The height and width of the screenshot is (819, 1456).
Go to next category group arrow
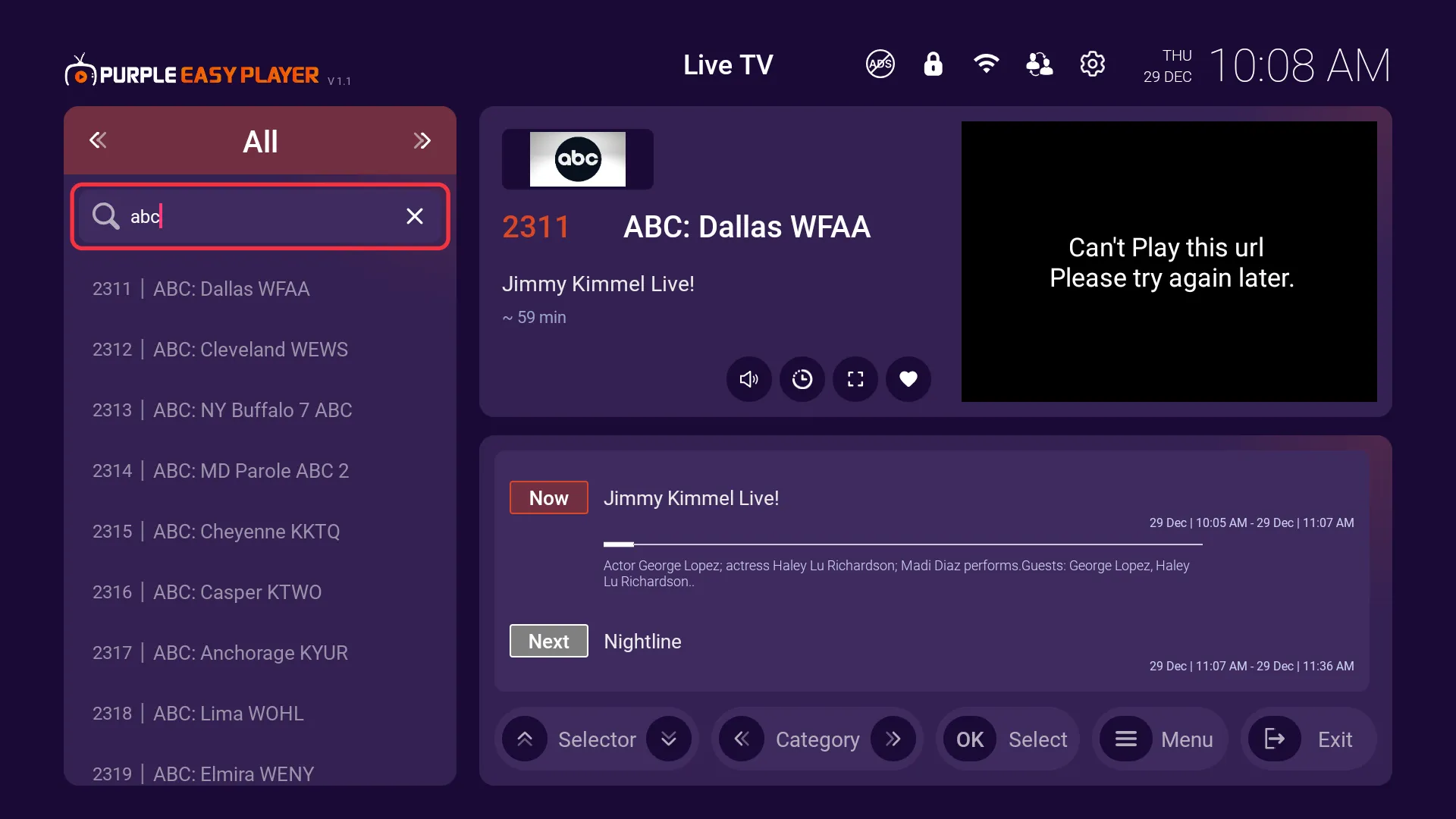pyautogui.click(x=422, y=140)
